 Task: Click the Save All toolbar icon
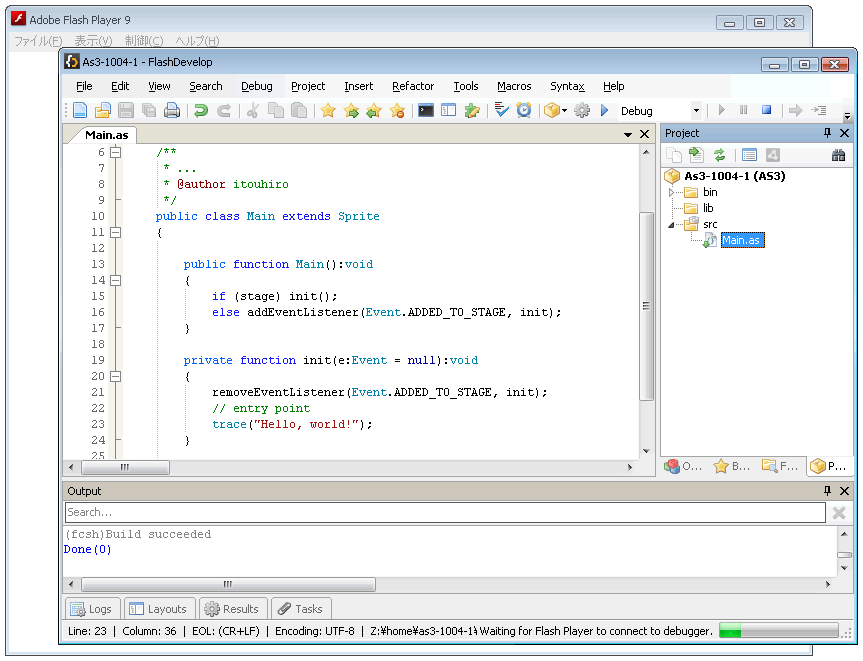149,111
